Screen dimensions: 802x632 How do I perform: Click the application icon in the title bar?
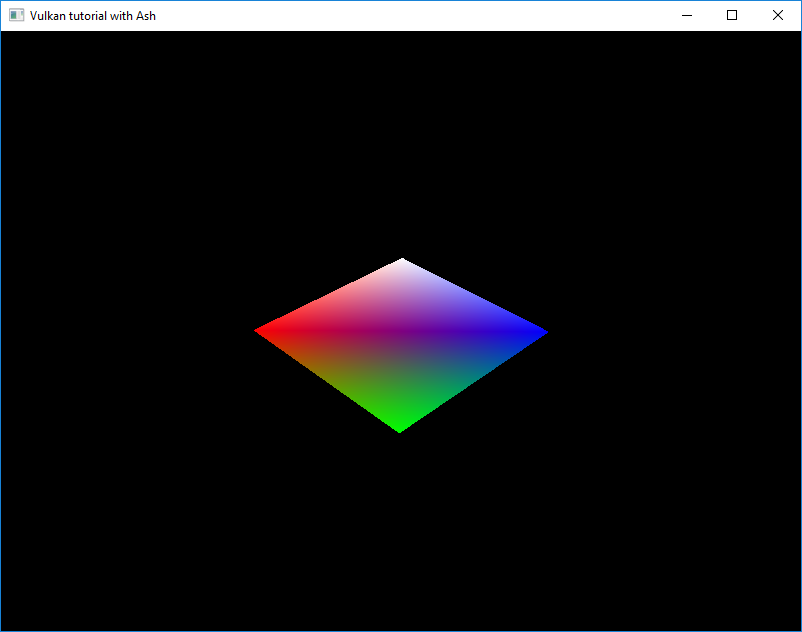[x=16, y=15]
